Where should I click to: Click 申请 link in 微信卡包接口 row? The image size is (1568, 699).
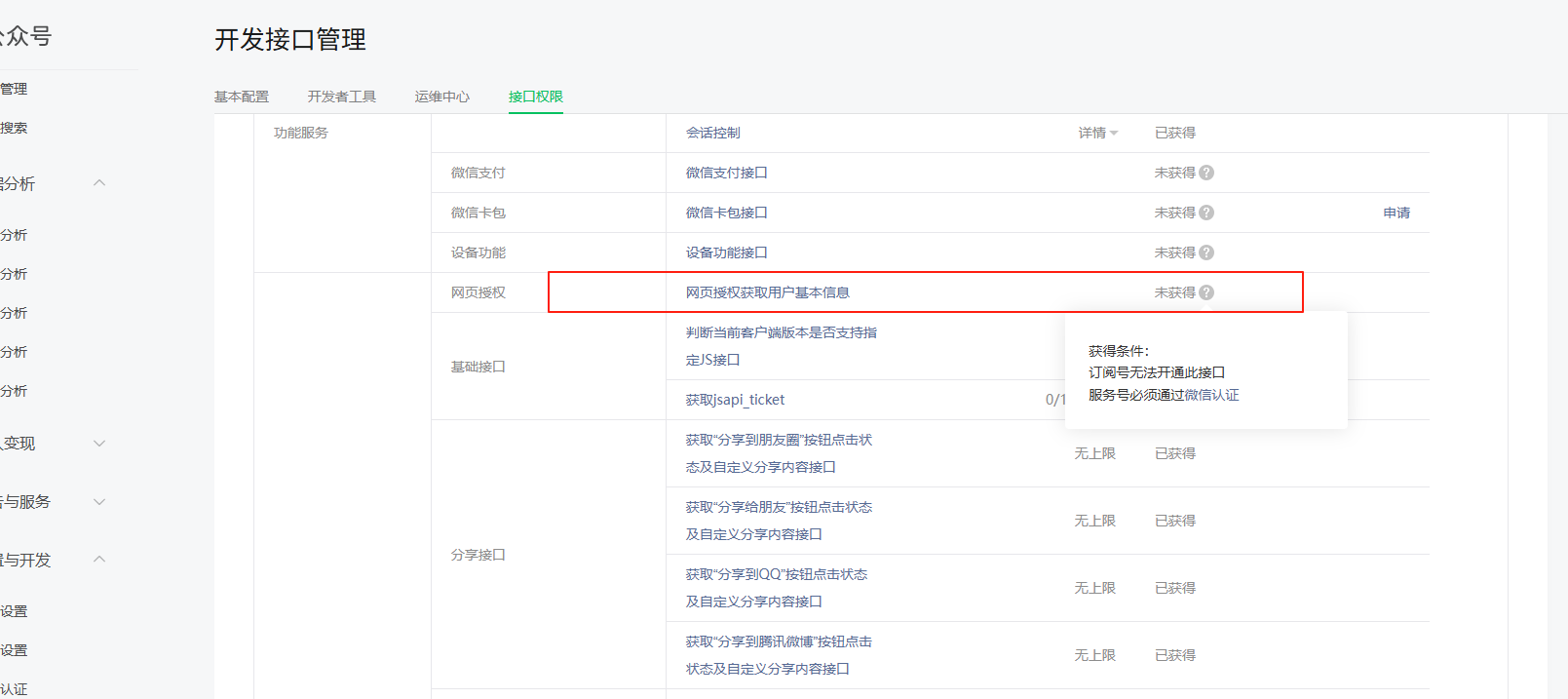1396,213
